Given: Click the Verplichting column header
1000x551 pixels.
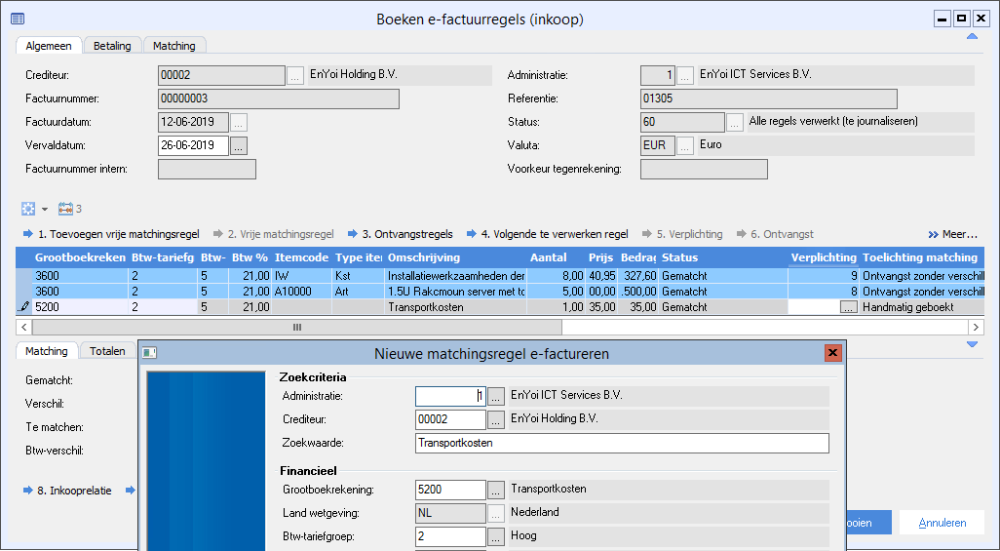Looking at the screenshot, I should (823, 258).
